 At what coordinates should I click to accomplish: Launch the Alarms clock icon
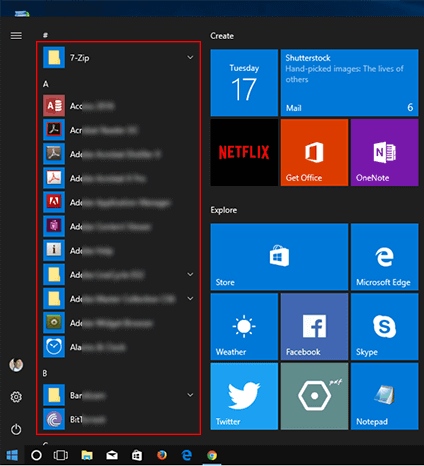[54, 347]
